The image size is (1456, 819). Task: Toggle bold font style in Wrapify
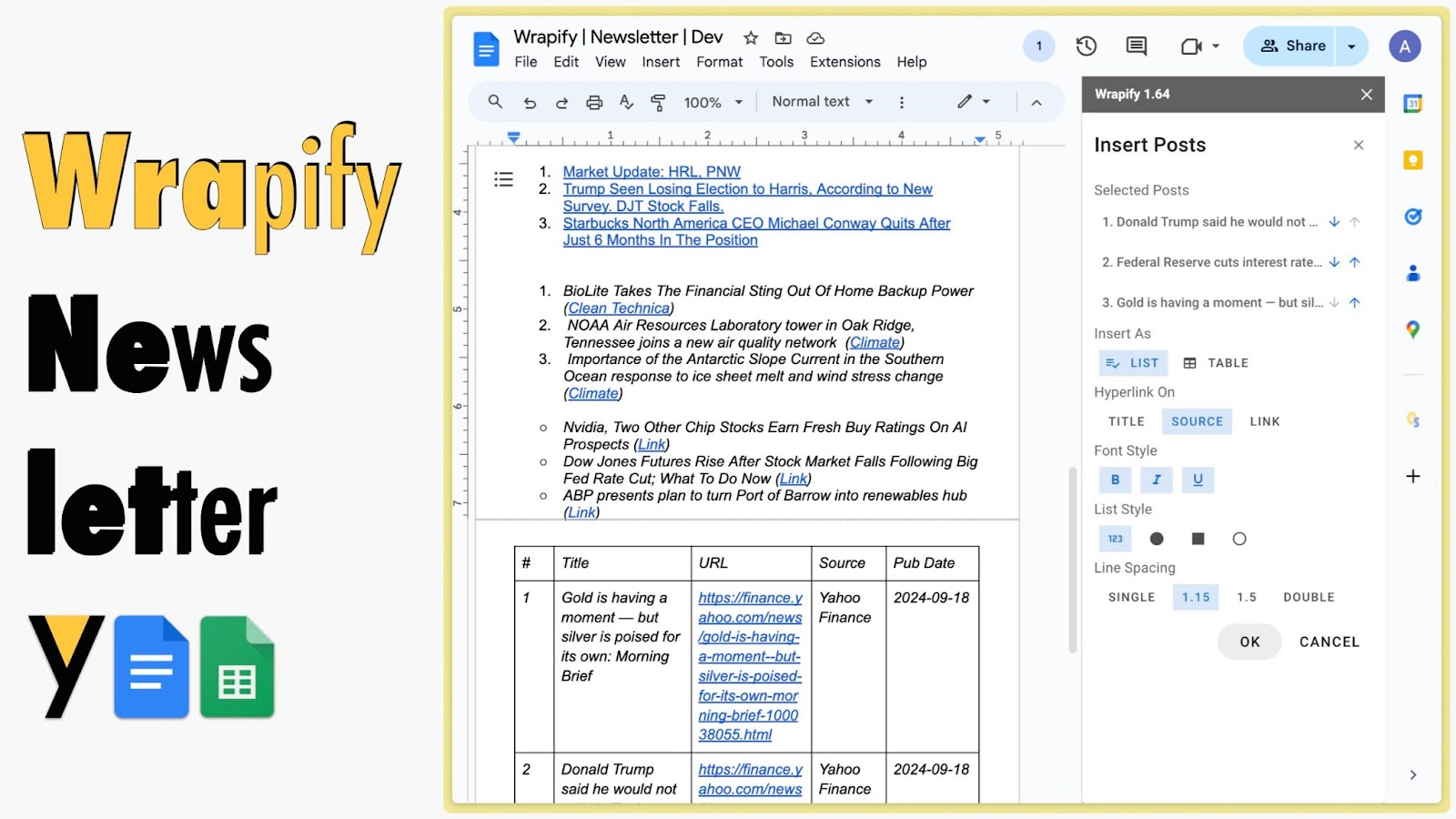tap(1116, 480)
